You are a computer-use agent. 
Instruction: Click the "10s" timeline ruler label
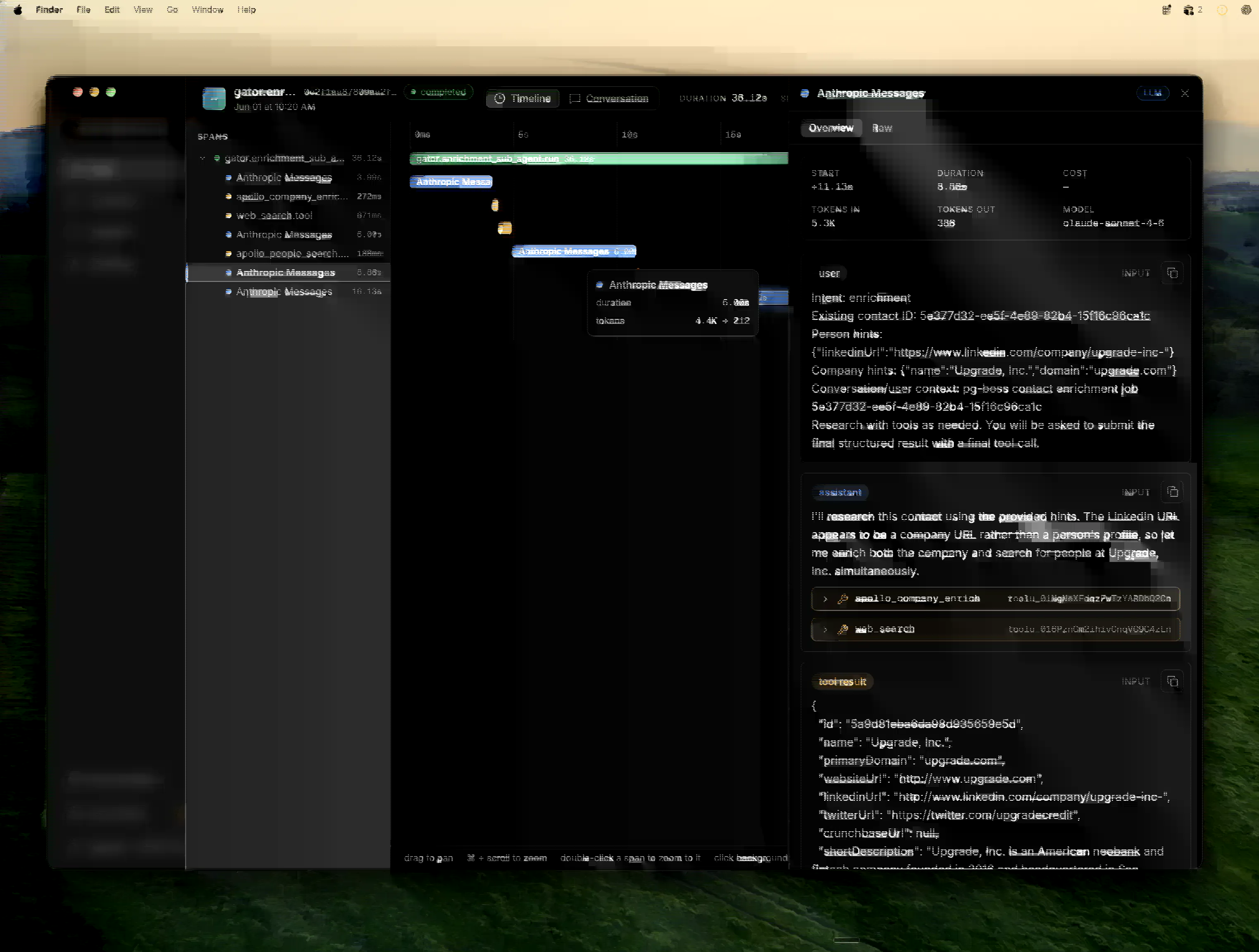tap(629, 135)
